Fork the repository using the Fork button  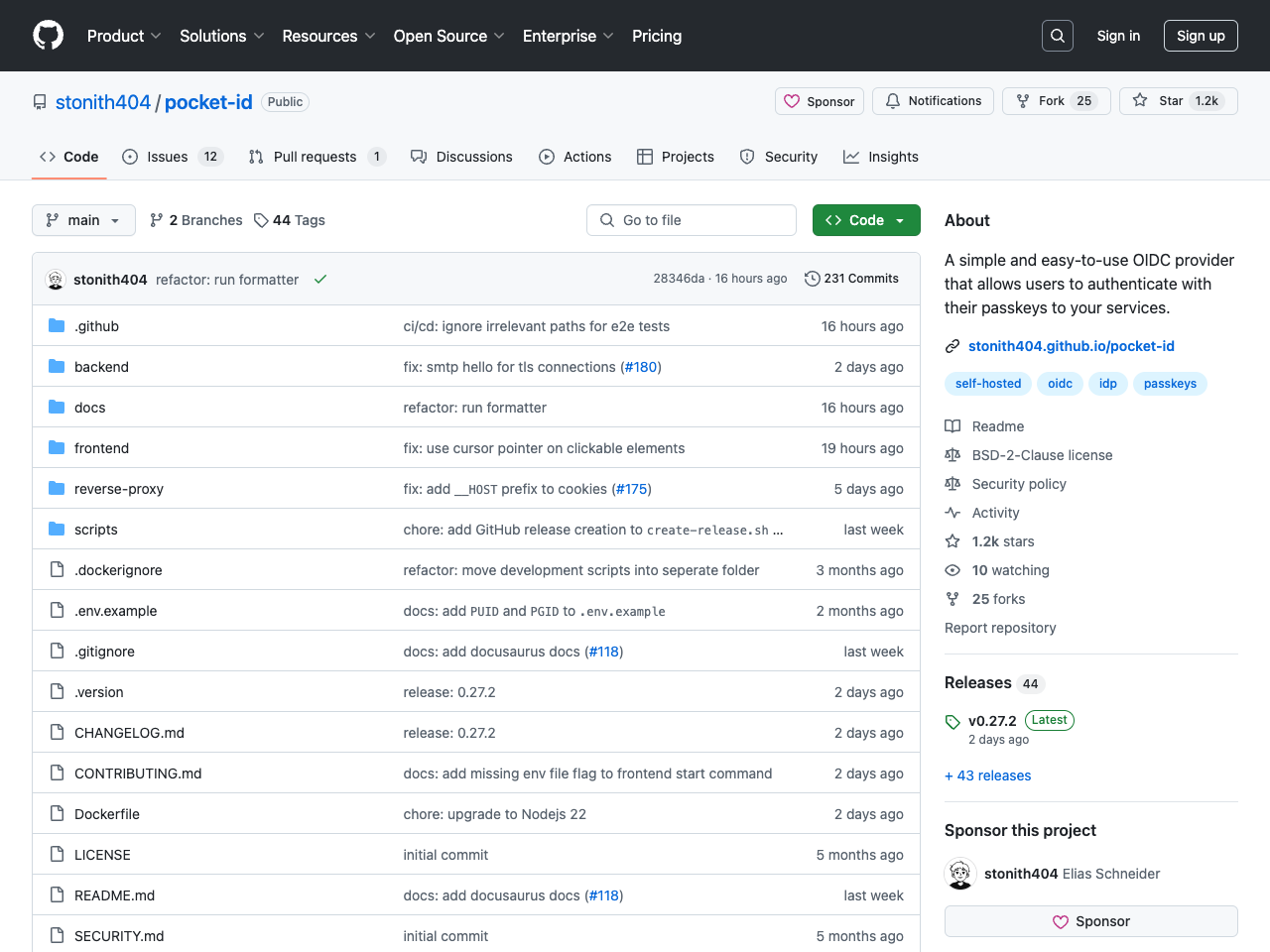pos(1056,101)
